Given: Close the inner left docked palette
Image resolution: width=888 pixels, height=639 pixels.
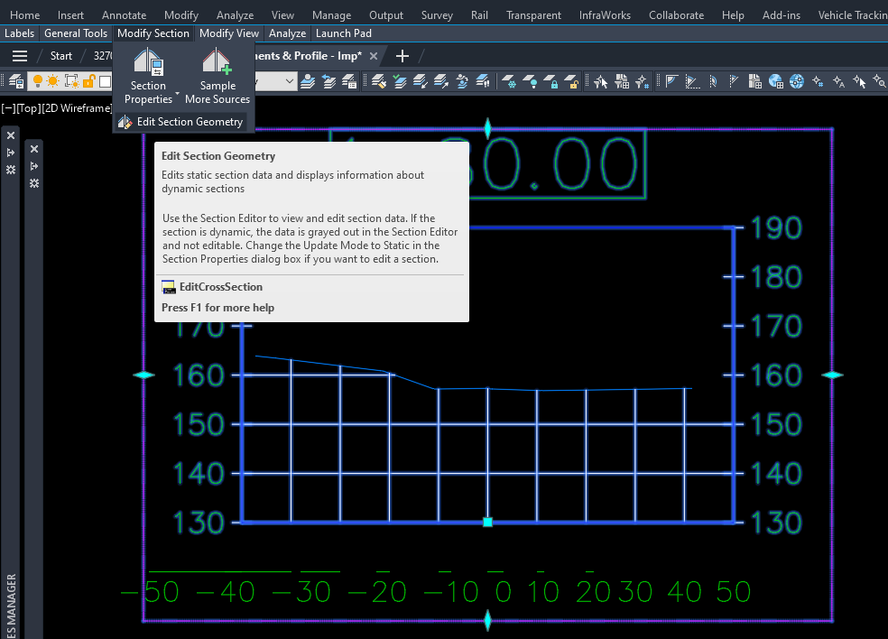Looking at the screenshot, I should point(34,149).
